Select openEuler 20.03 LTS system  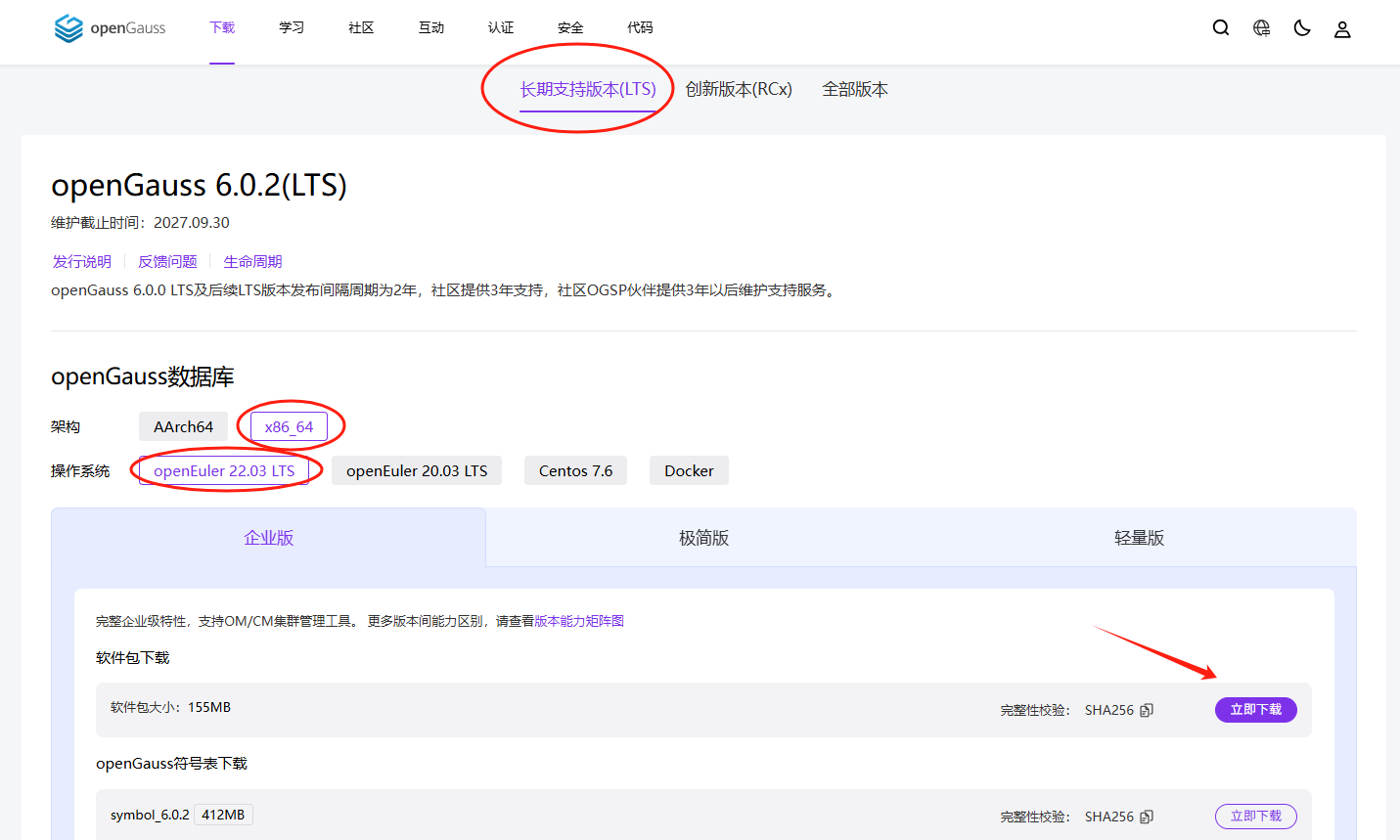[x=417, y=470]
